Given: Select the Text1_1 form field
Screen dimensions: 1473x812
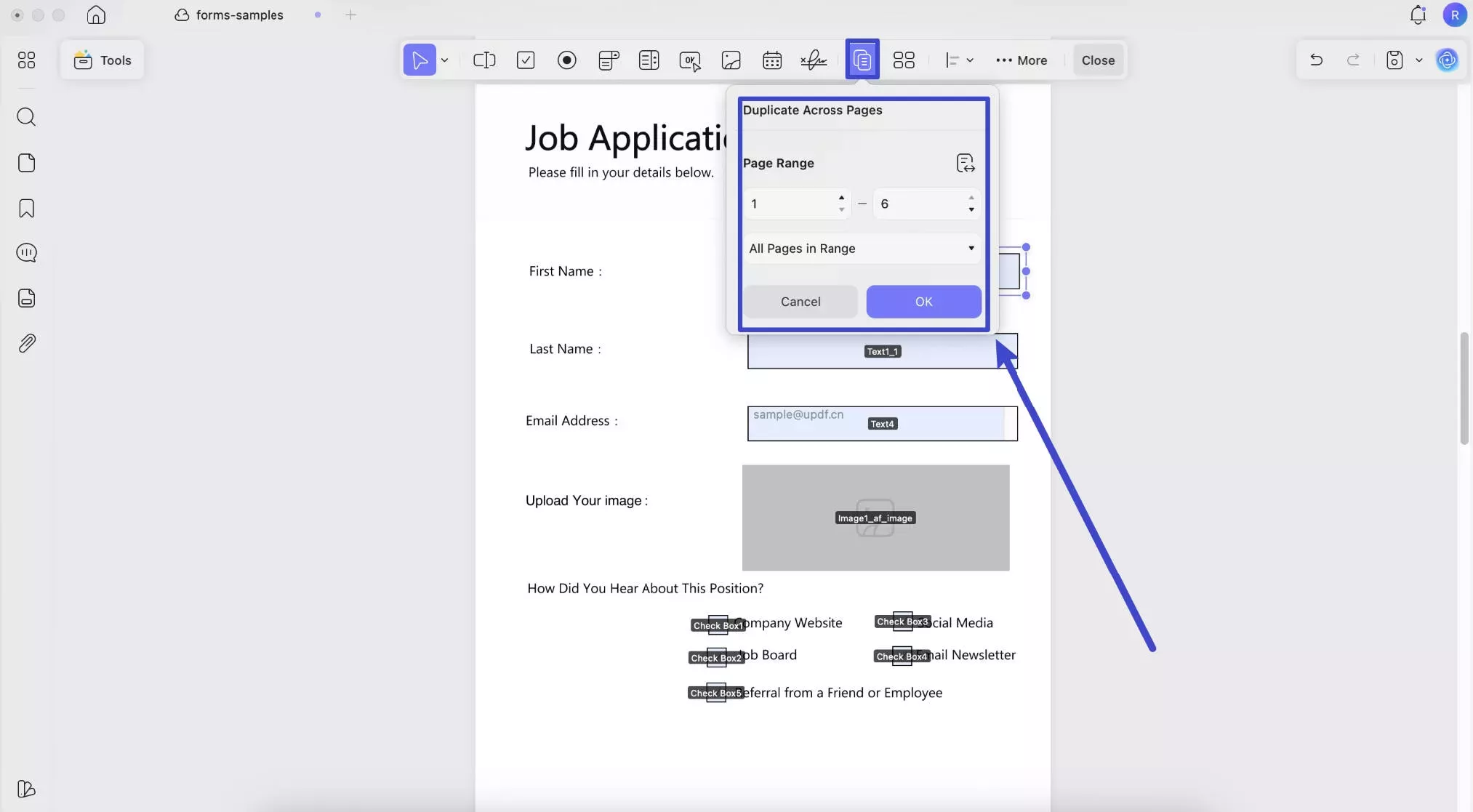Looking at the screenshot, I should coord(882,351).
